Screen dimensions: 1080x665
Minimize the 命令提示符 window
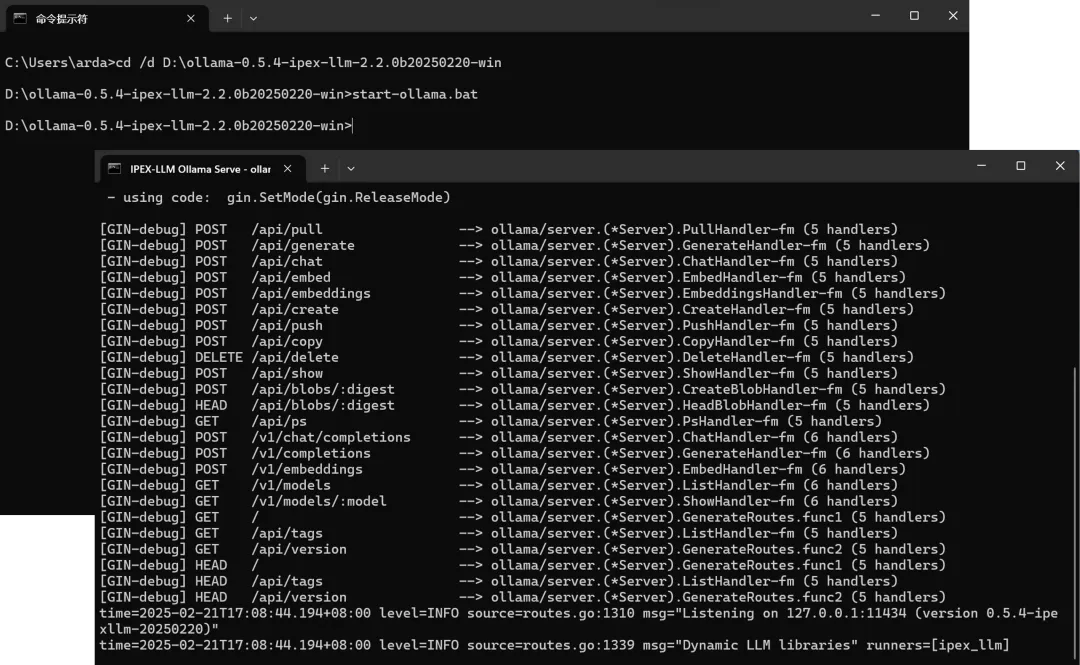pyautogui.click(x=876, y=16)
